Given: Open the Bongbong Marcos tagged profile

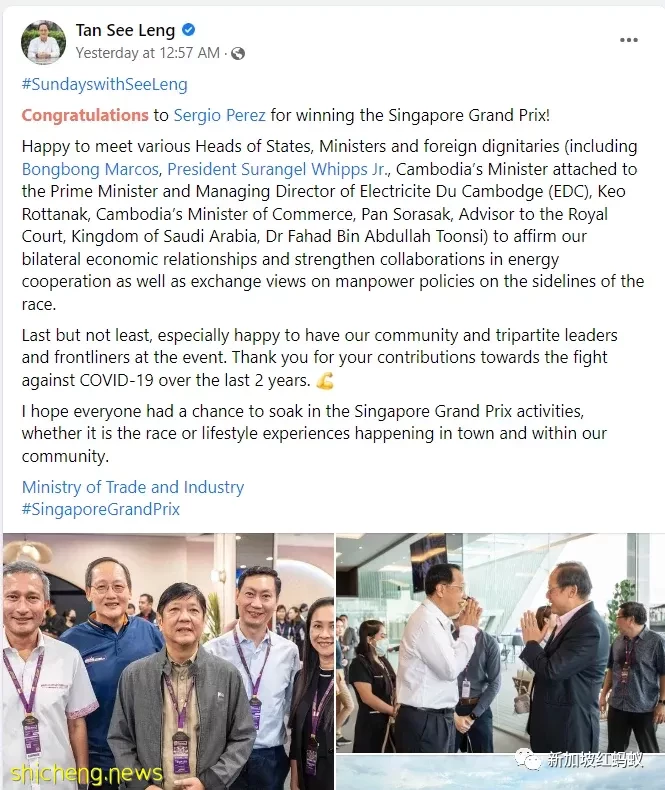Looking at the screenshot, I should coord(90,169).
